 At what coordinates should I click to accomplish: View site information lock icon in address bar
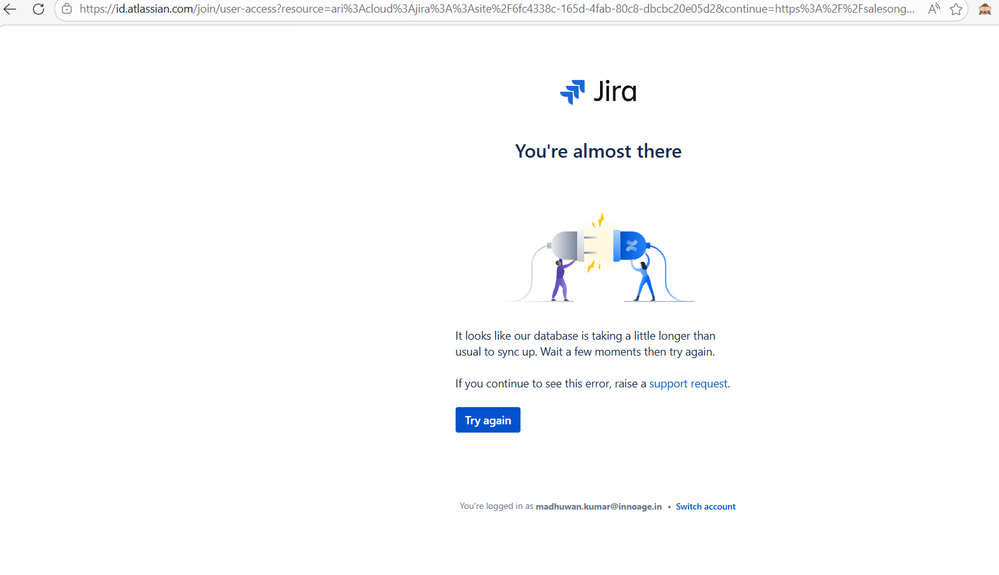pyautogui.click(x=67, y=9)
